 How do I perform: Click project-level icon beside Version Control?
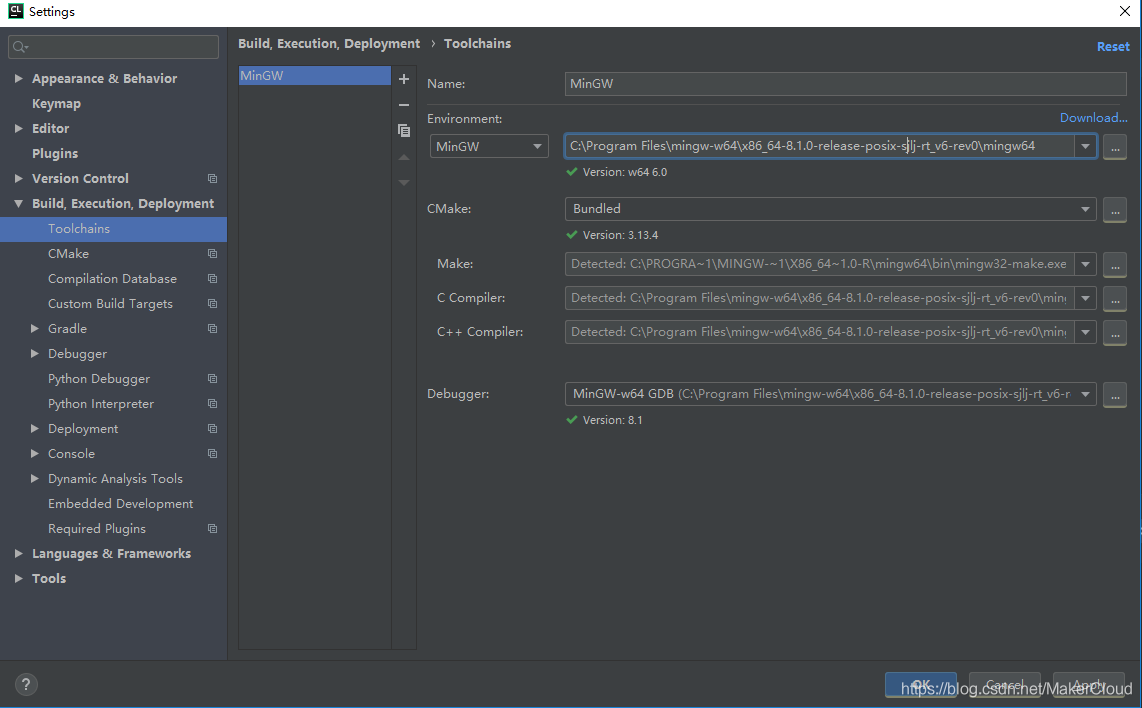[213, 178]
